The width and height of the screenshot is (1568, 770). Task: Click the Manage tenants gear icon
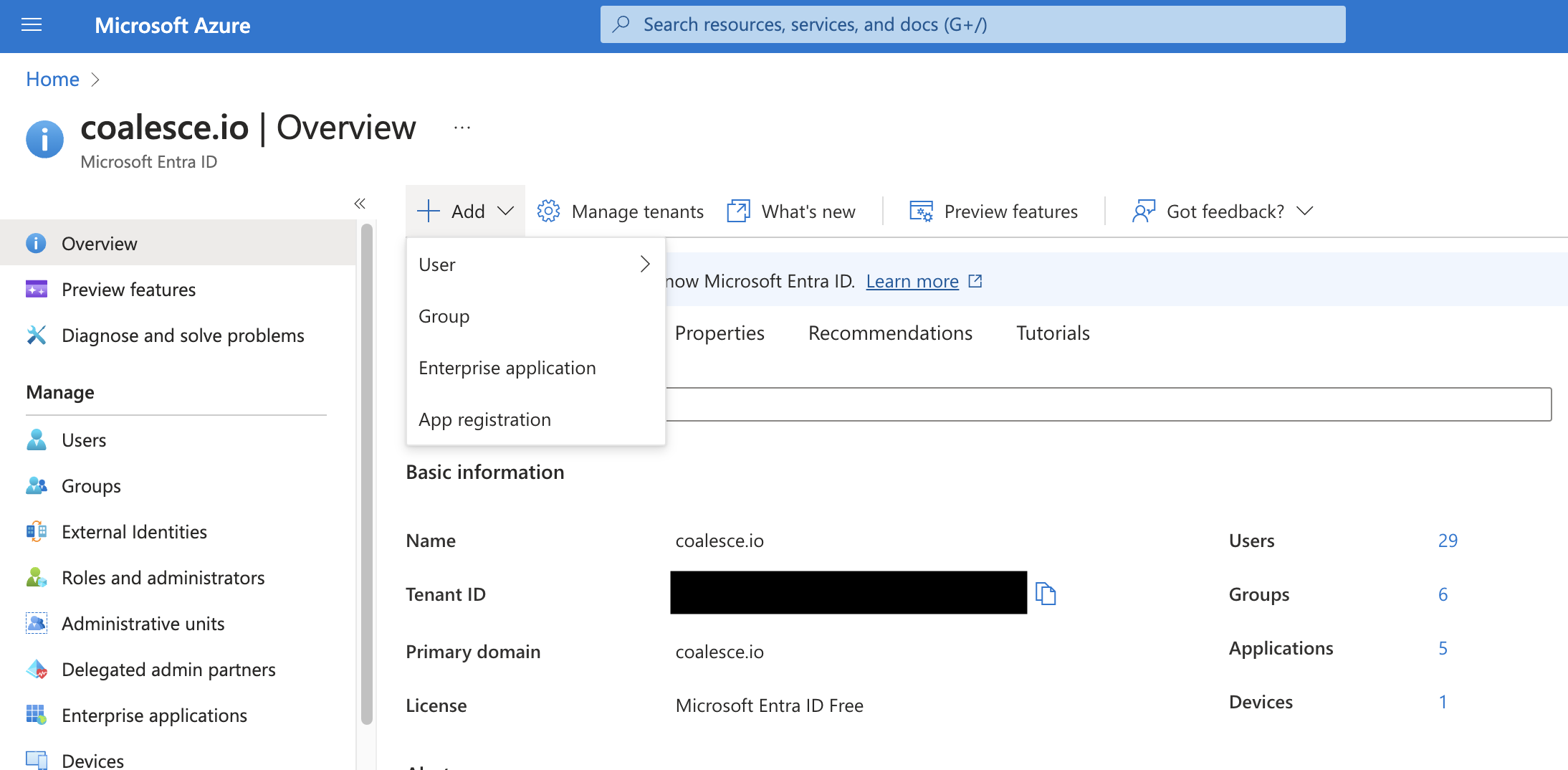point(548,211)
